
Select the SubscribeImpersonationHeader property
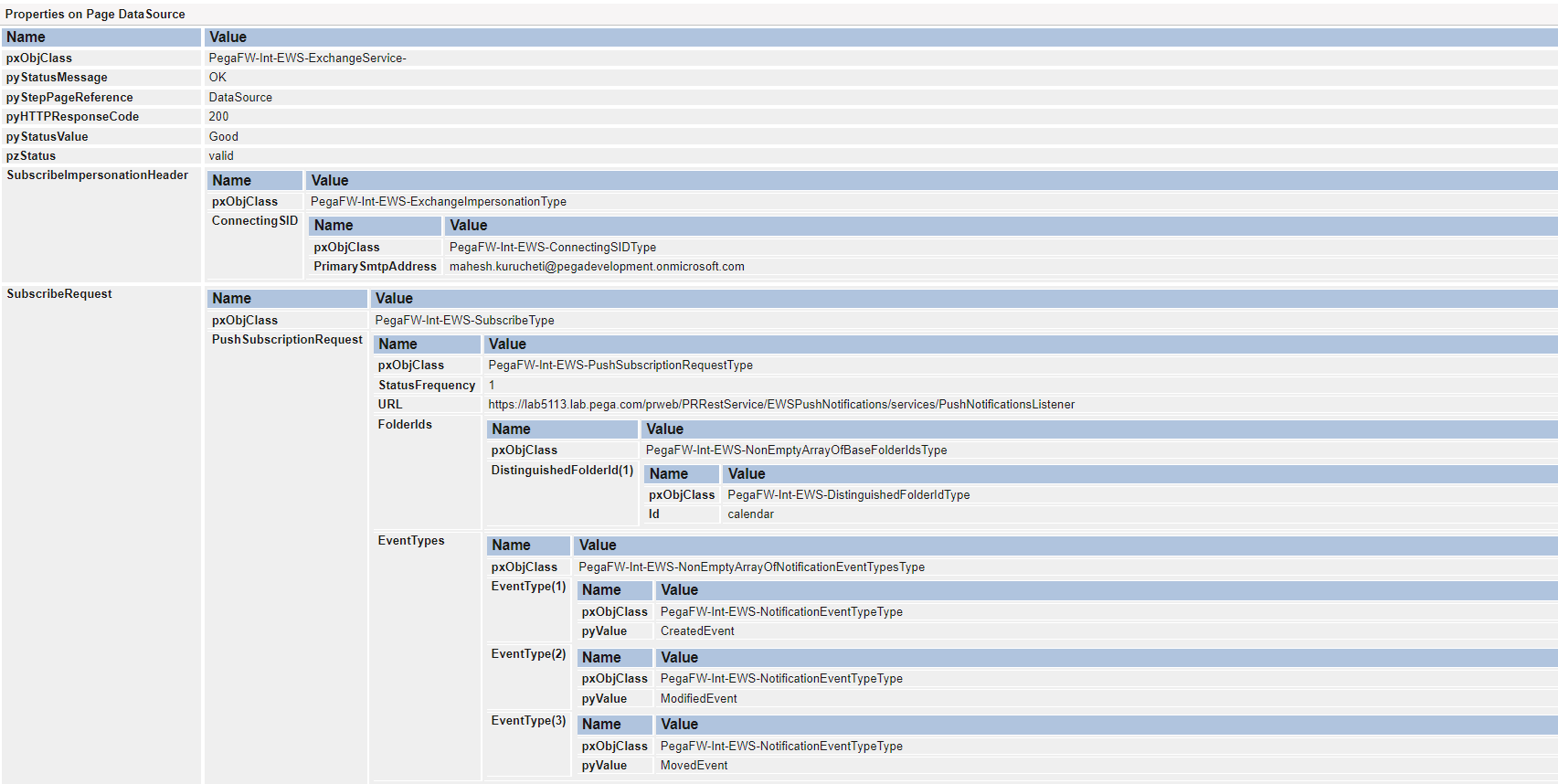click(98, 175)
